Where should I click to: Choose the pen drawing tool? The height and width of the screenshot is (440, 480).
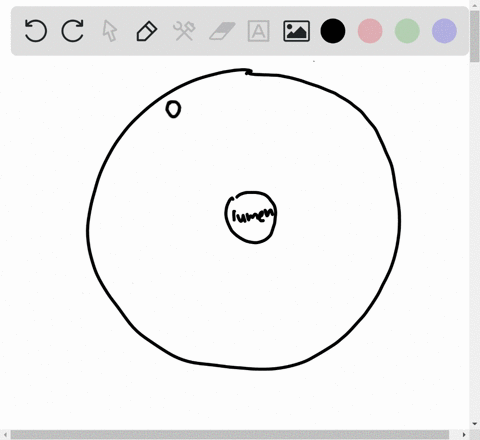(x=147, y=31)
